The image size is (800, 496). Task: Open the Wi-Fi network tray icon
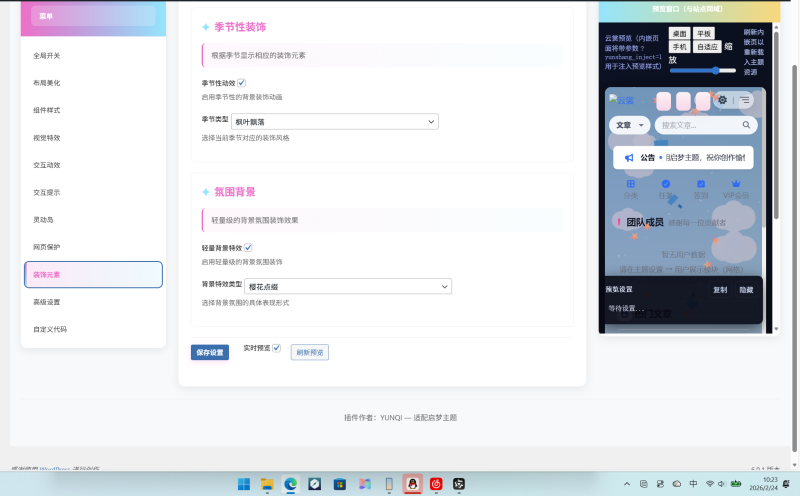pos(710,484)
